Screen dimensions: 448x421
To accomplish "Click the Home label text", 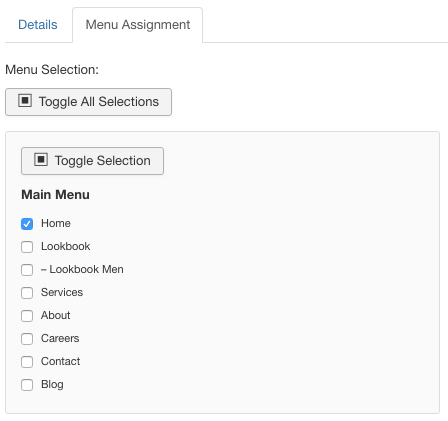I will 56,223.
